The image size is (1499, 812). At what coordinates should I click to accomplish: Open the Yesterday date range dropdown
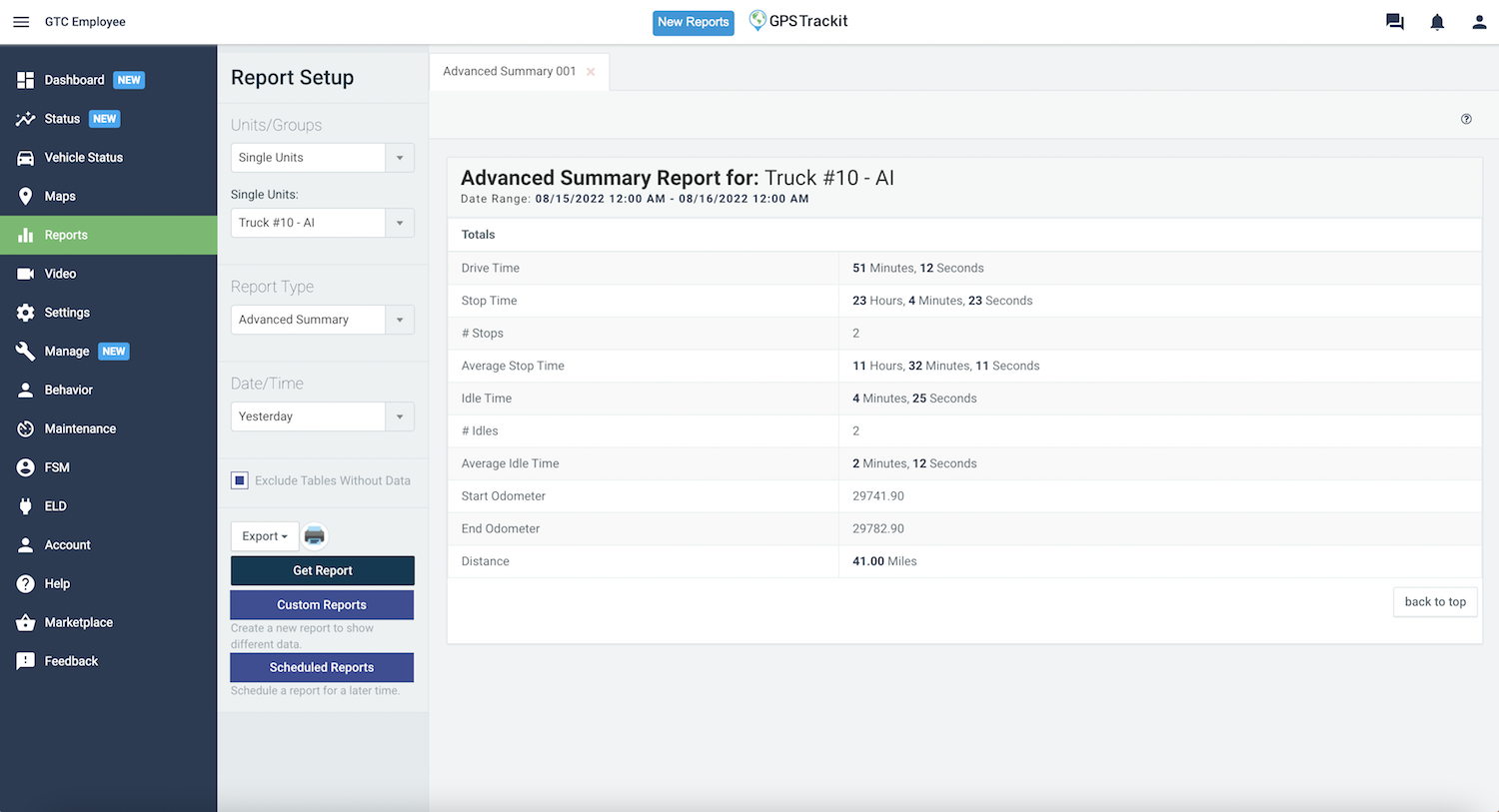coord(400,416)
